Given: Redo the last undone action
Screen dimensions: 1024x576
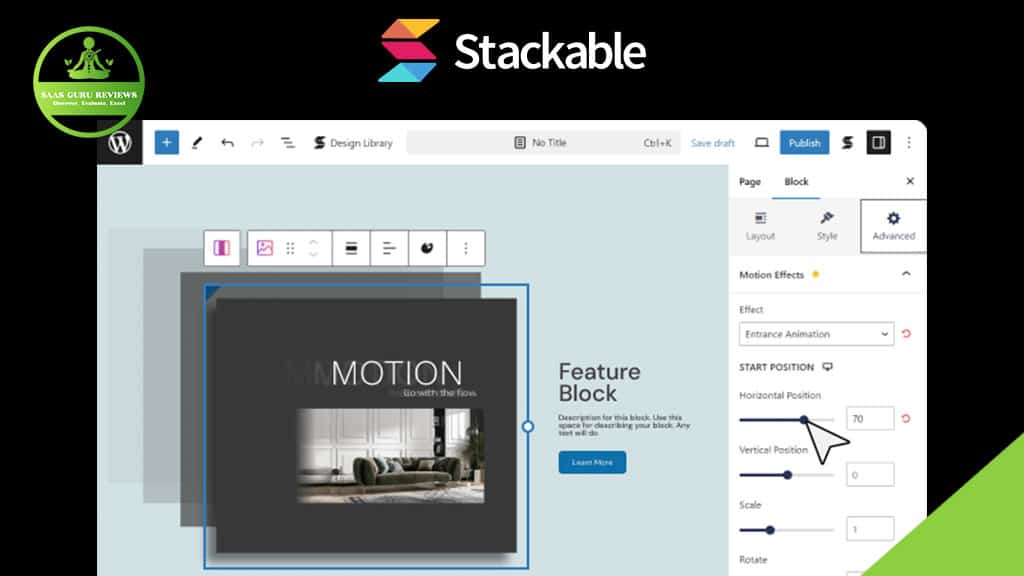Looking at the screenshot, I should pyautogui.click(x=257, y=142).
